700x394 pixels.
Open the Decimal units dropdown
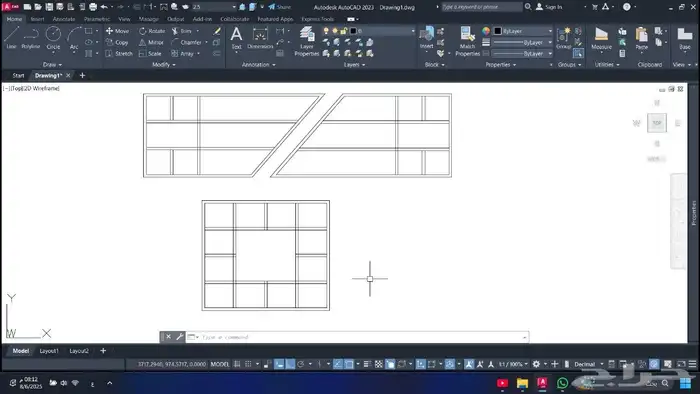[x=588, y=364]
